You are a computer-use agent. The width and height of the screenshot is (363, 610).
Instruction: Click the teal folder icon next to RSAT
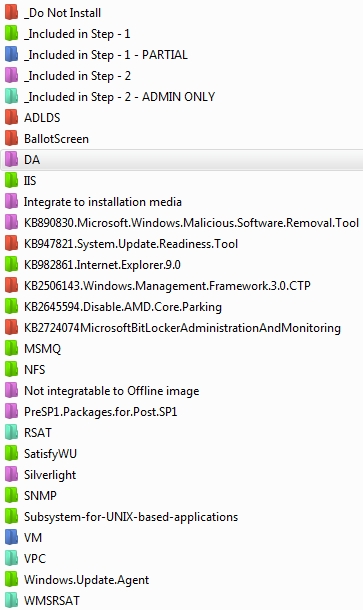(x=11, y=433)
